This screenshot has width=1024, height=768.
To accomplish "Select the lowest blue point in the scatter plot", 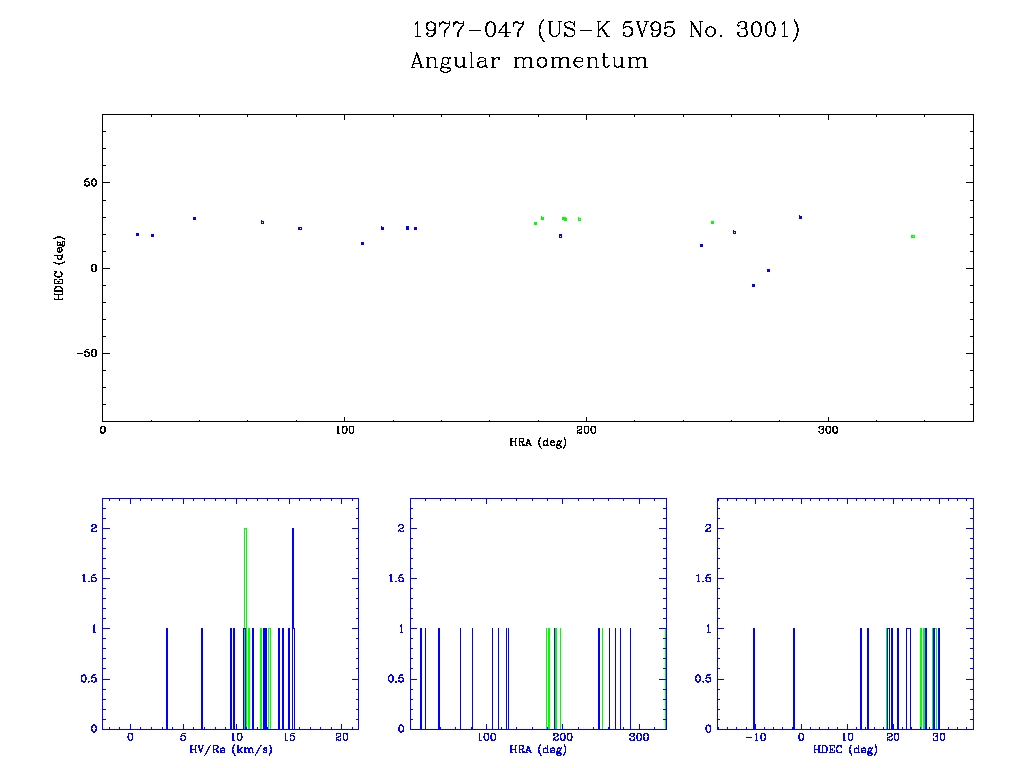I will click(753, 285).
